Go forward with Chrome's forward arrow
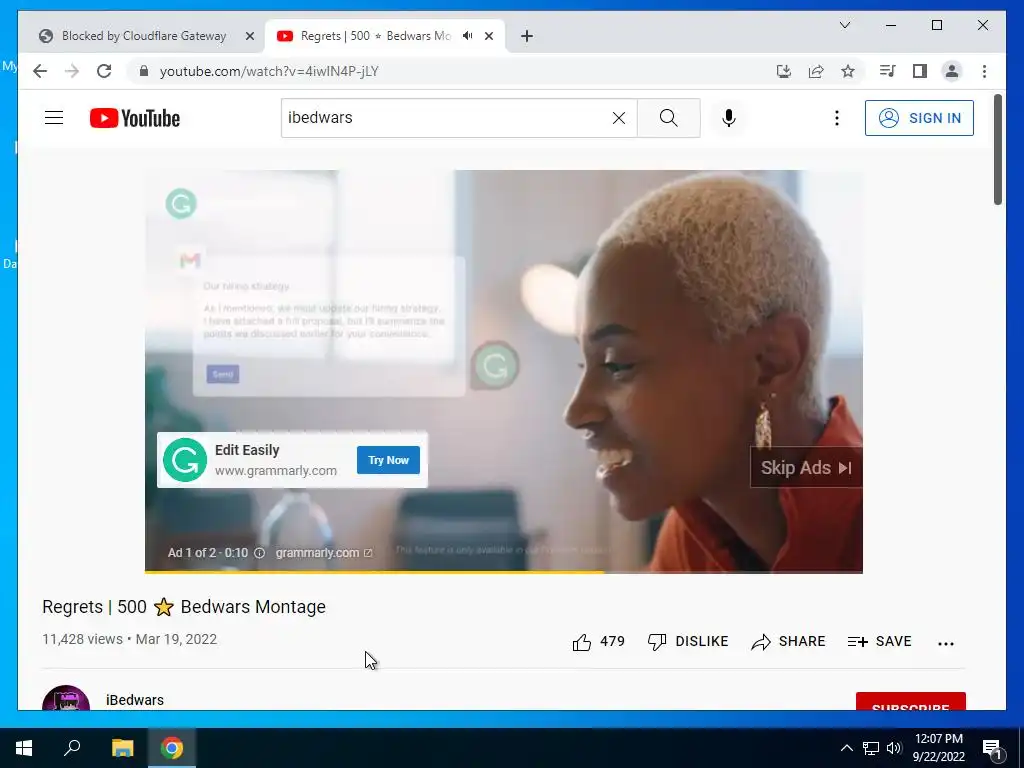Screen dimensions: 1024x768 pyautogui.click(x=72, y=71)
